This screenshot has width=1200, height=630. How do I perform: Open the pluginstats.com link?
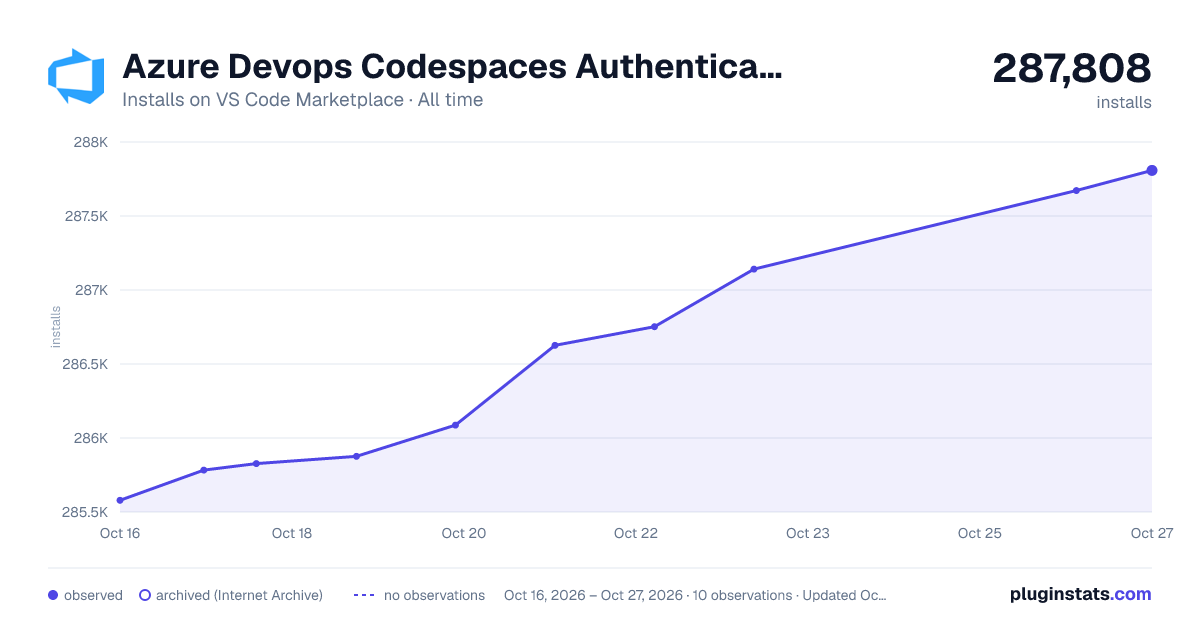(1081, 594)
